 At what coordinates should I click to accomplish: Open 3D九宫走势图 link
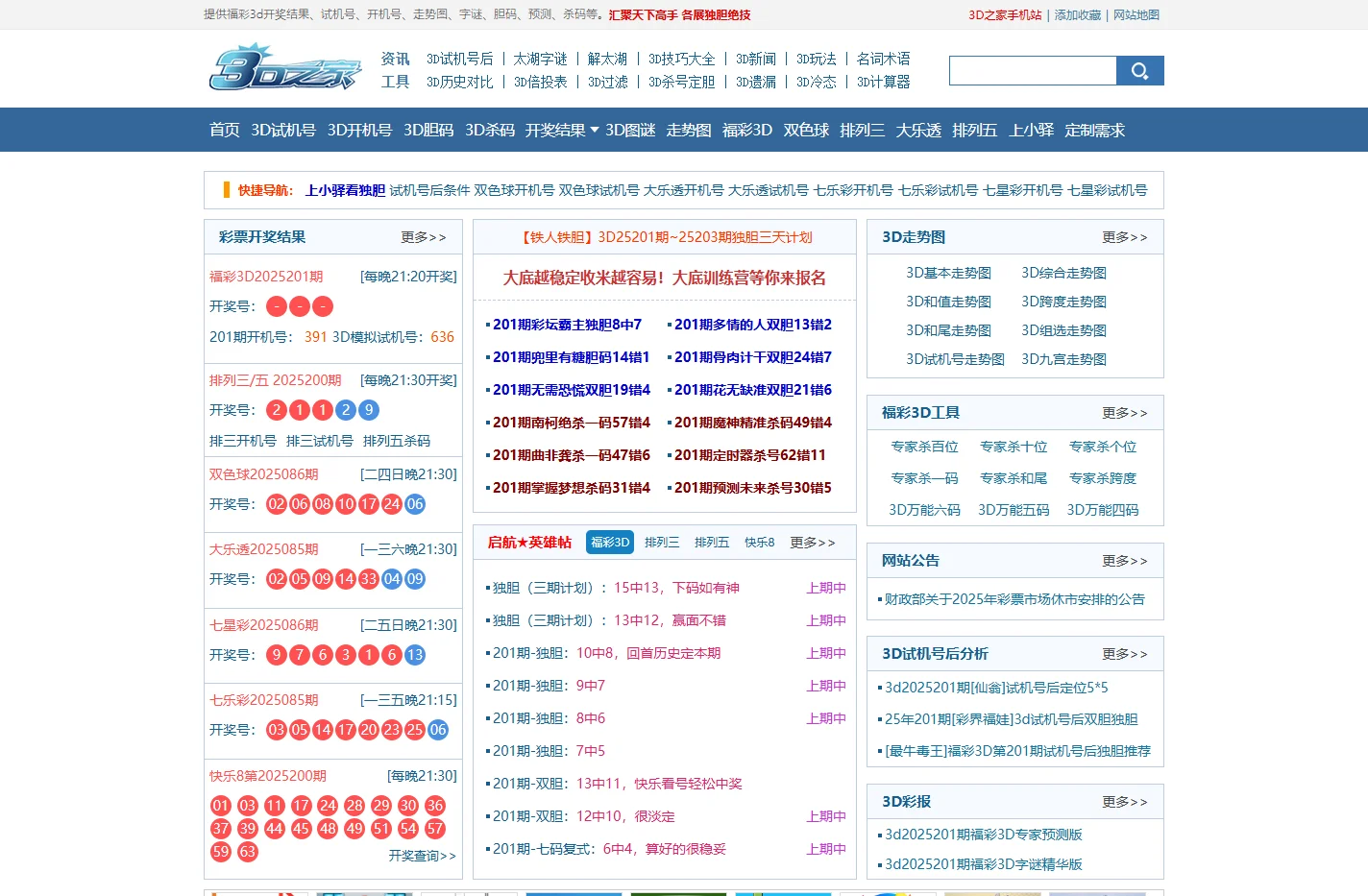click(1063, 359)
